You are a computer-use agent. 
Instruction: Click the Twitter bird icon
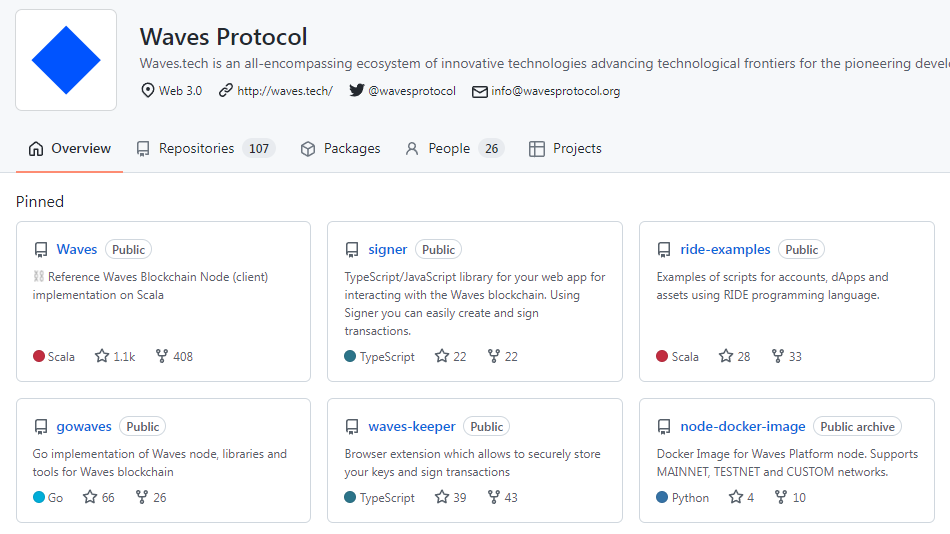tap(357, 90)
